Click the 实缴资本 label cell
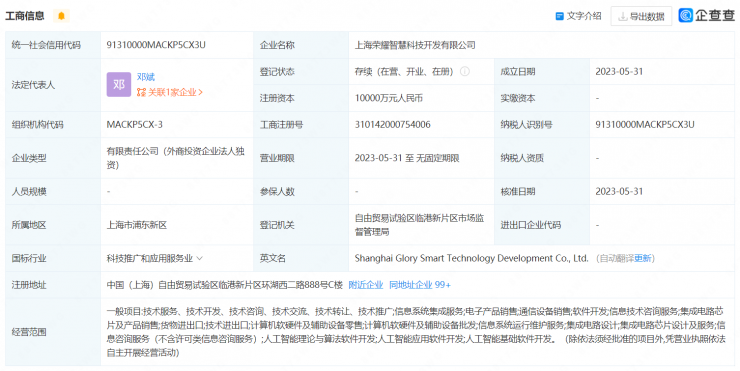This screenshot has width=740, height=371. pos(542,98)
